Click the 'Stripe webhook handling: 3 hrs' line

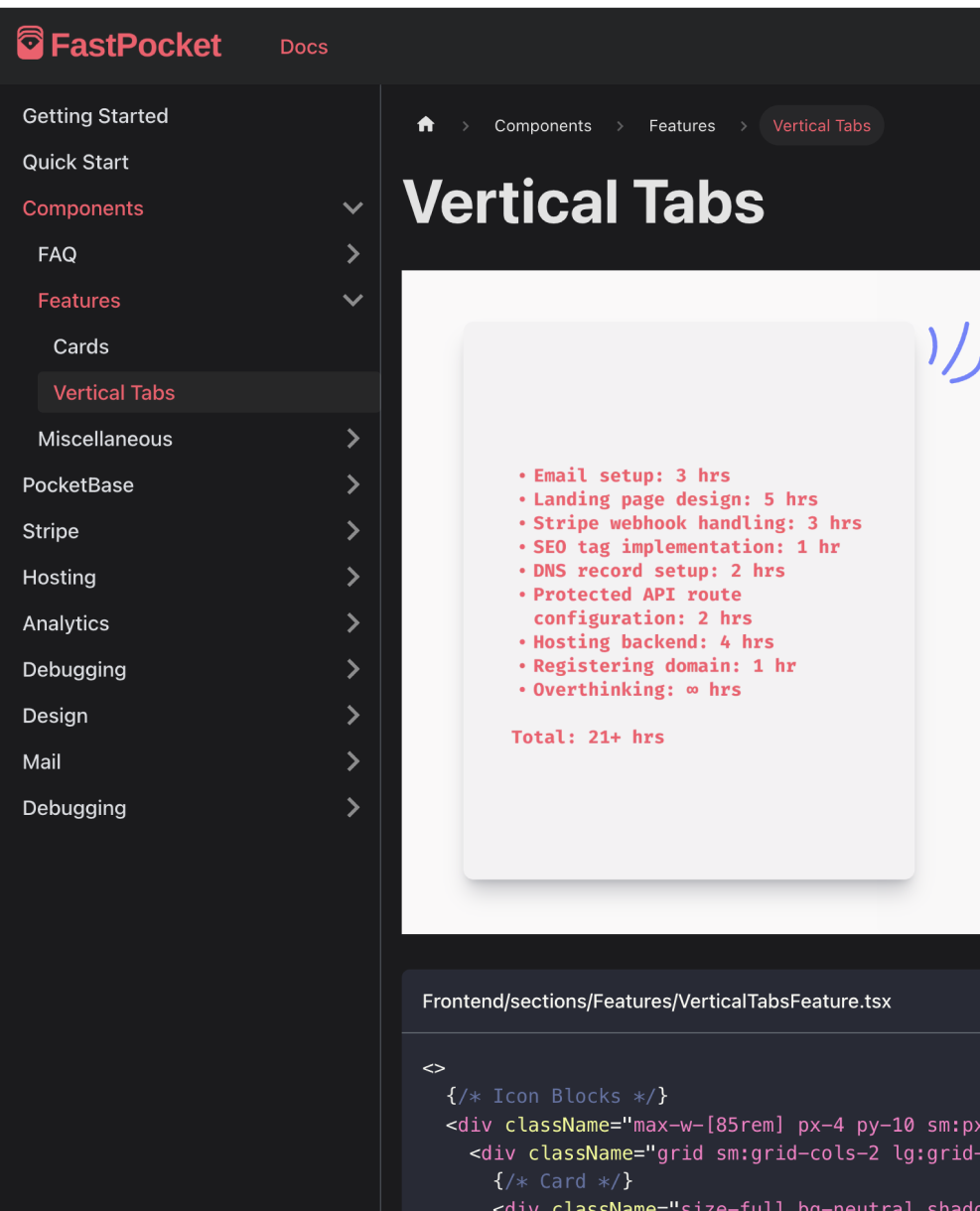[697, 523]
